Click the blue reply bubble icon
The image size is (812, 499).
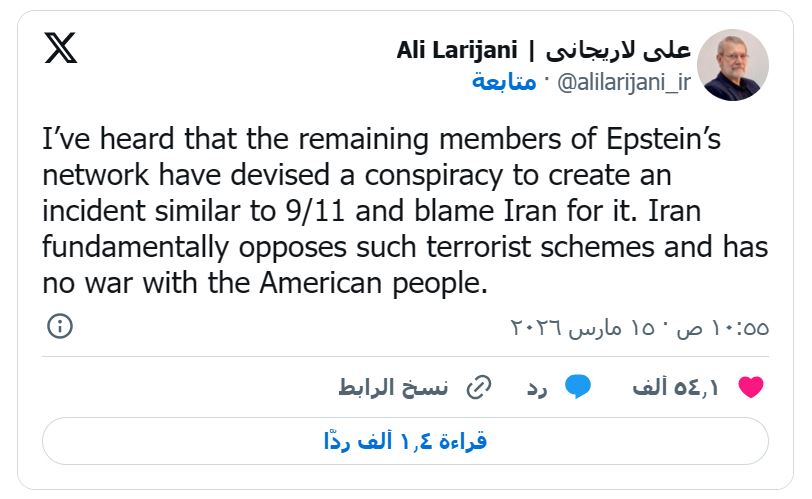coord(578,388)
